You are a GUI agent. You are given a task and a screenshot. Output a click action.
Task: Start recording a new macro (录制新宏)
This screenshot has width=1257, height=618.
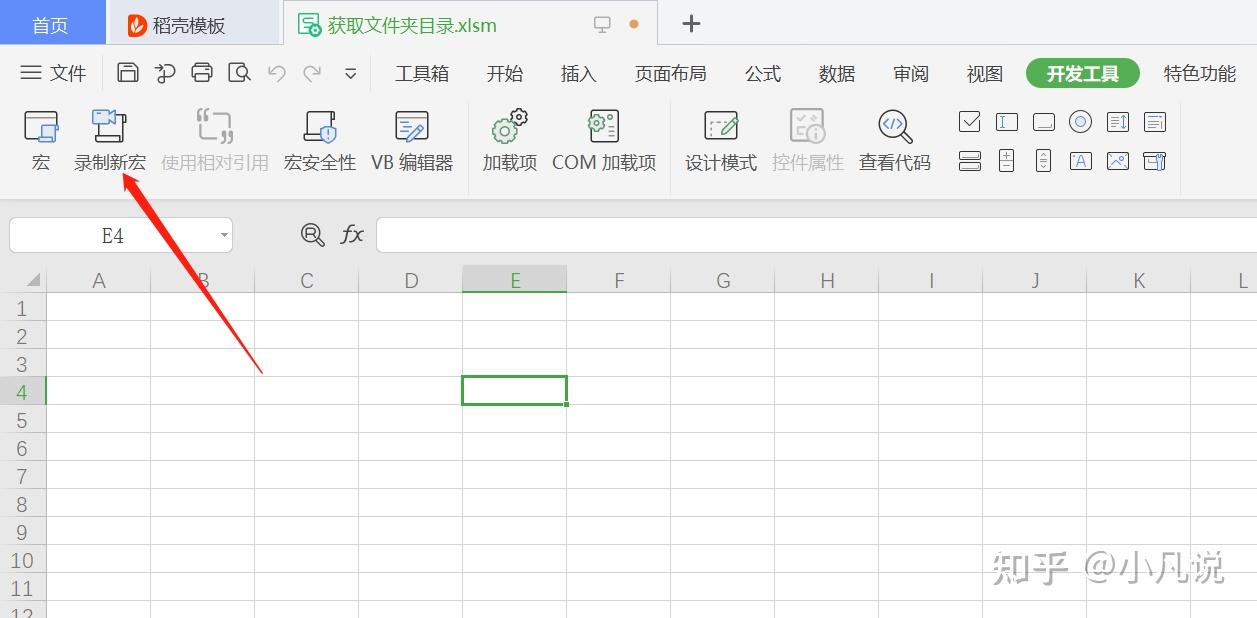(109, 140)
